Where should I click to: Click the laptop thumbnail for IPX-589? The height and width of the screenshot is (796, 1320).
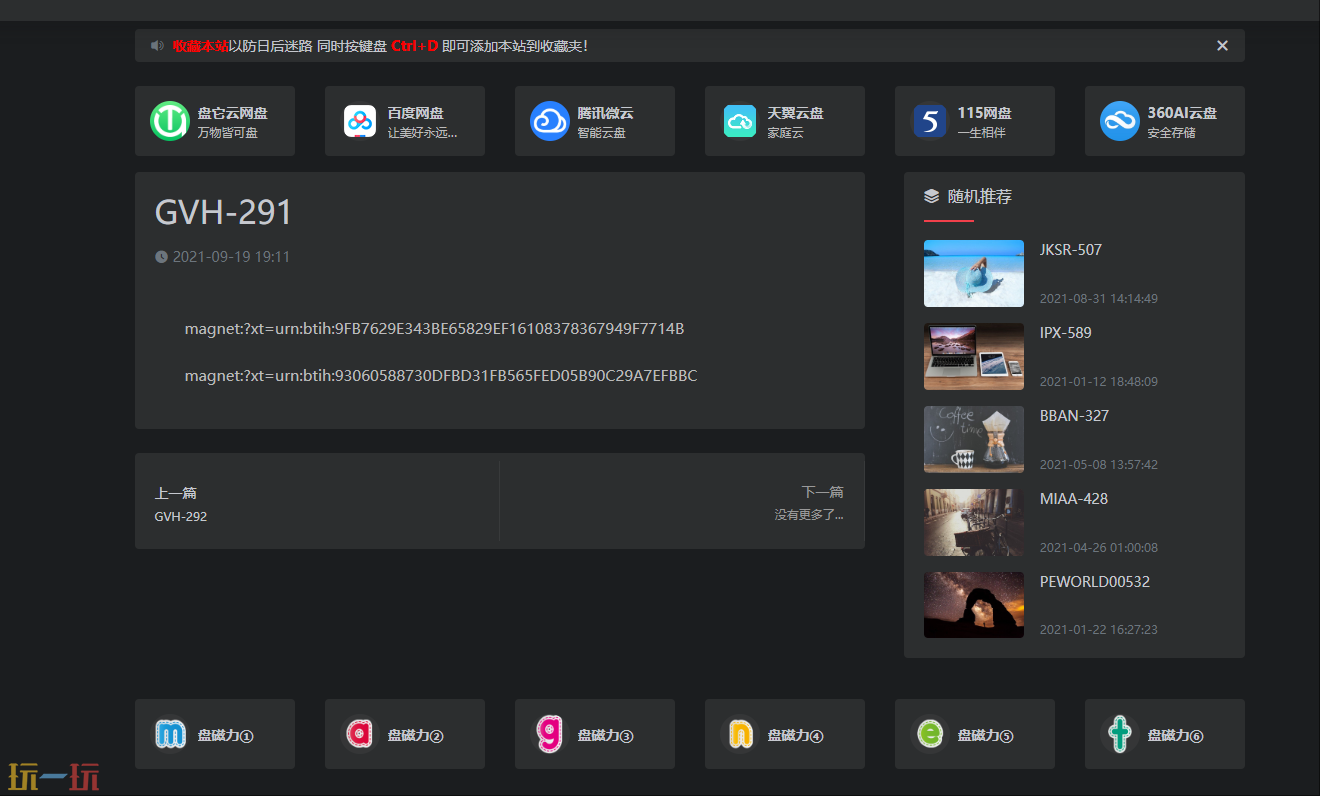click(974, 356)
